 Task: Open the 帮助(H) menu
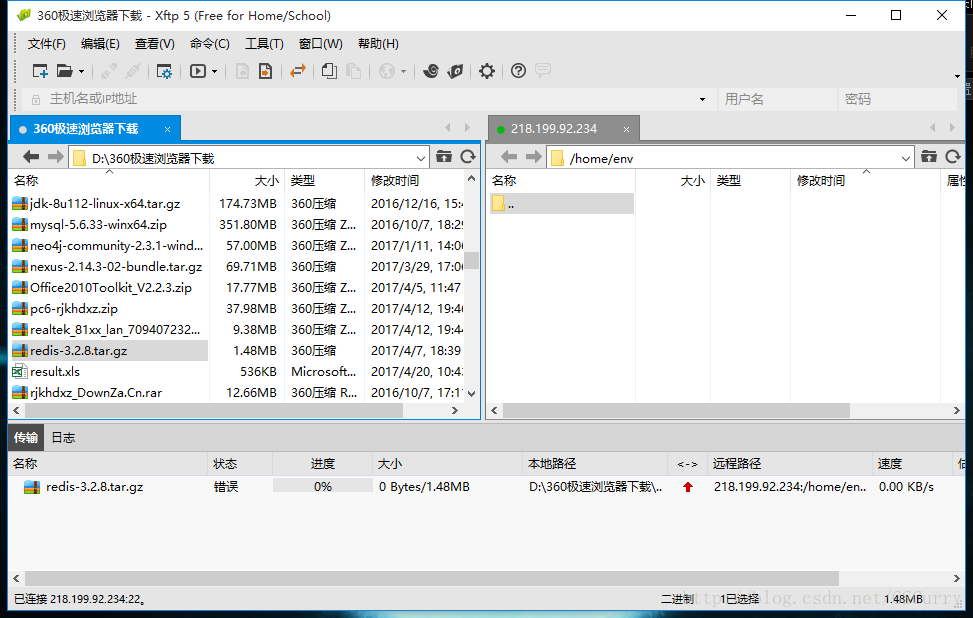[378, 44]
